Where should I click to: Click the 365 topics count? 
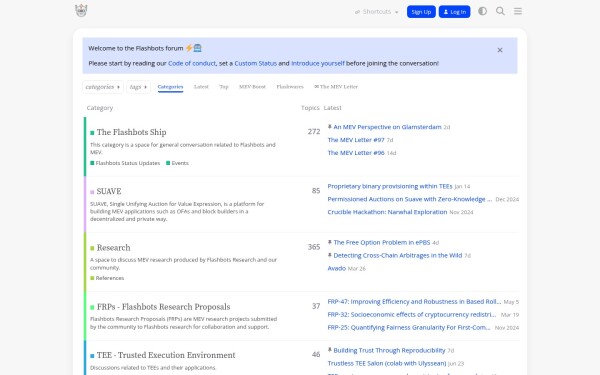[x=314, y=247]
